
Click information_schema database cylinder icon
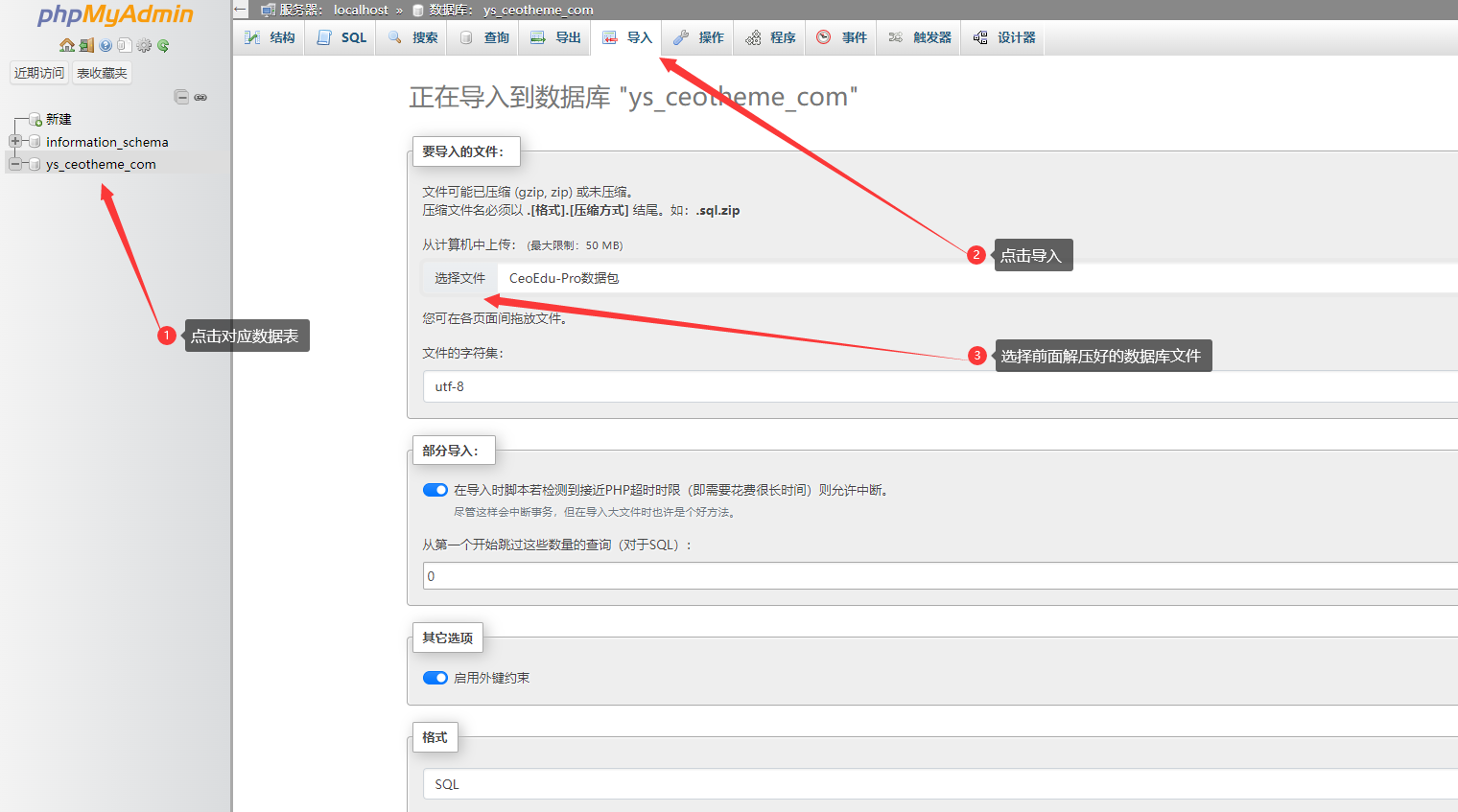(35, 142)
